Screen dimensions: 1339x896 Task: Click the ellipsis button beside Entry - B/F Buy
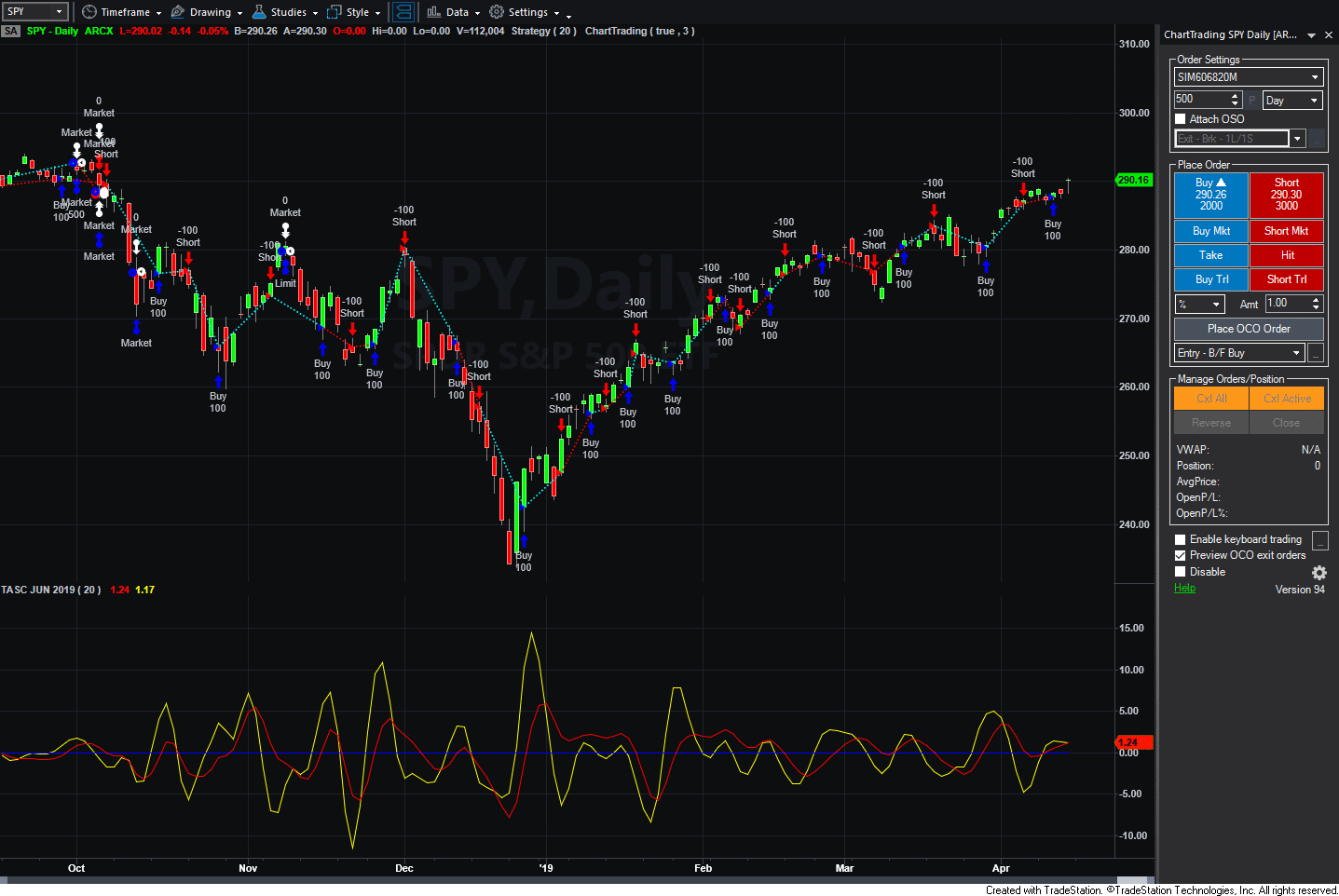point(1316,353)
